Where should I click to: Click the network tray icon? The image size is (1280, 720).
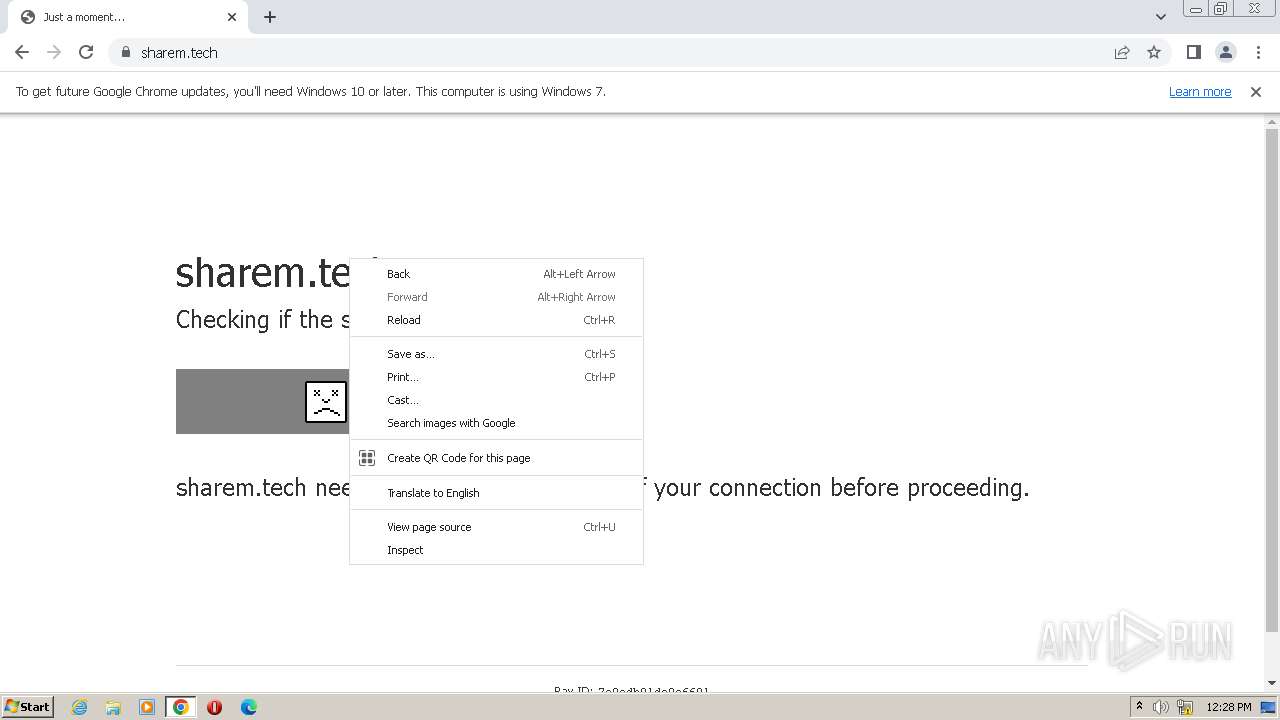pos(1186,707)
